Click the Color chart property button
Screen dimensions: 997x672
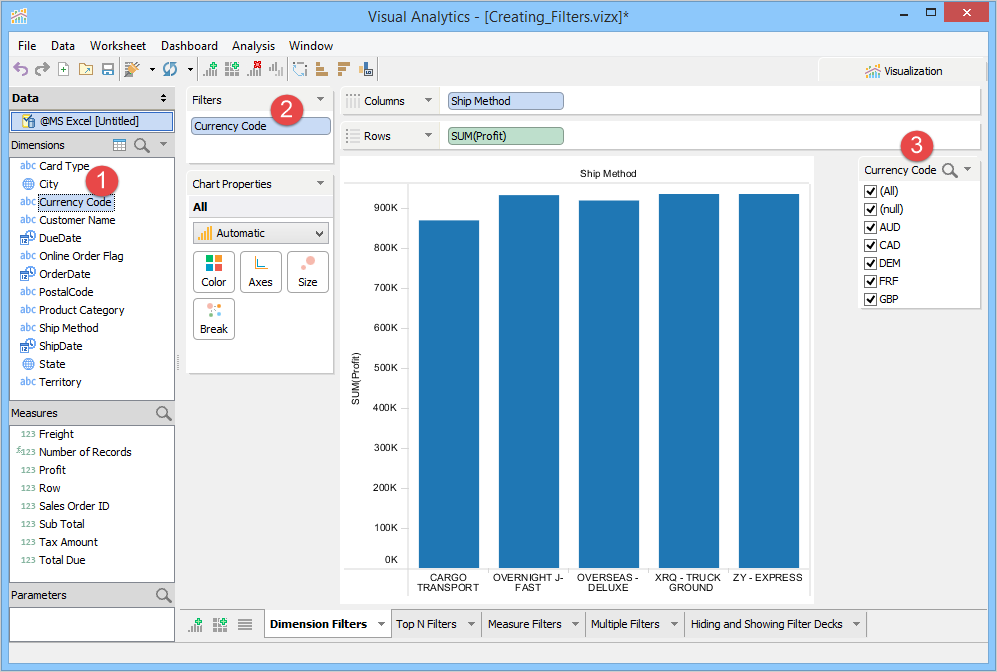click(214, 272)
